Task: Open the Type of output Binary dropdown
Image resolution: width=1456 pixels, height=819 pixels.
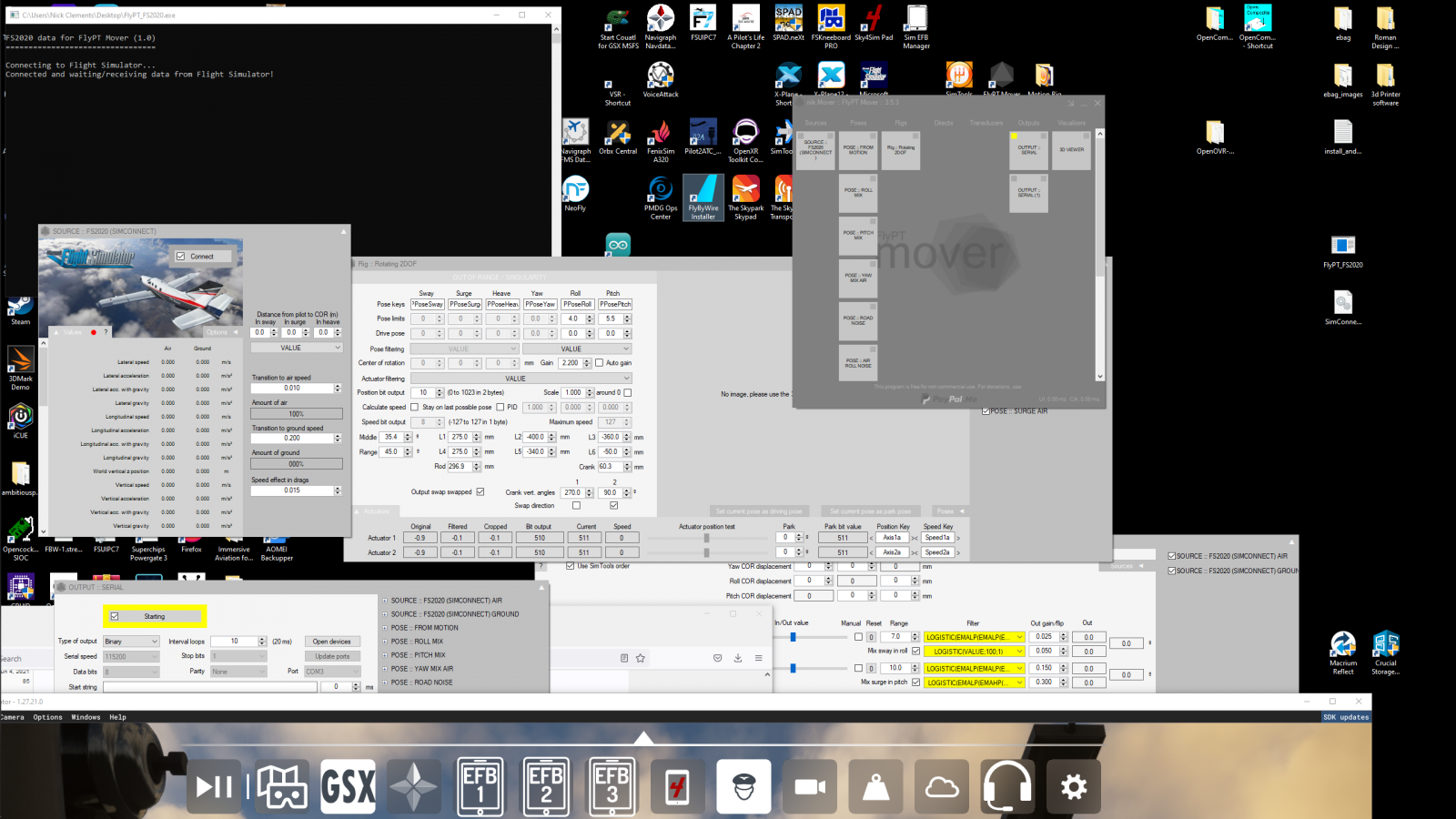Action: 131,642
